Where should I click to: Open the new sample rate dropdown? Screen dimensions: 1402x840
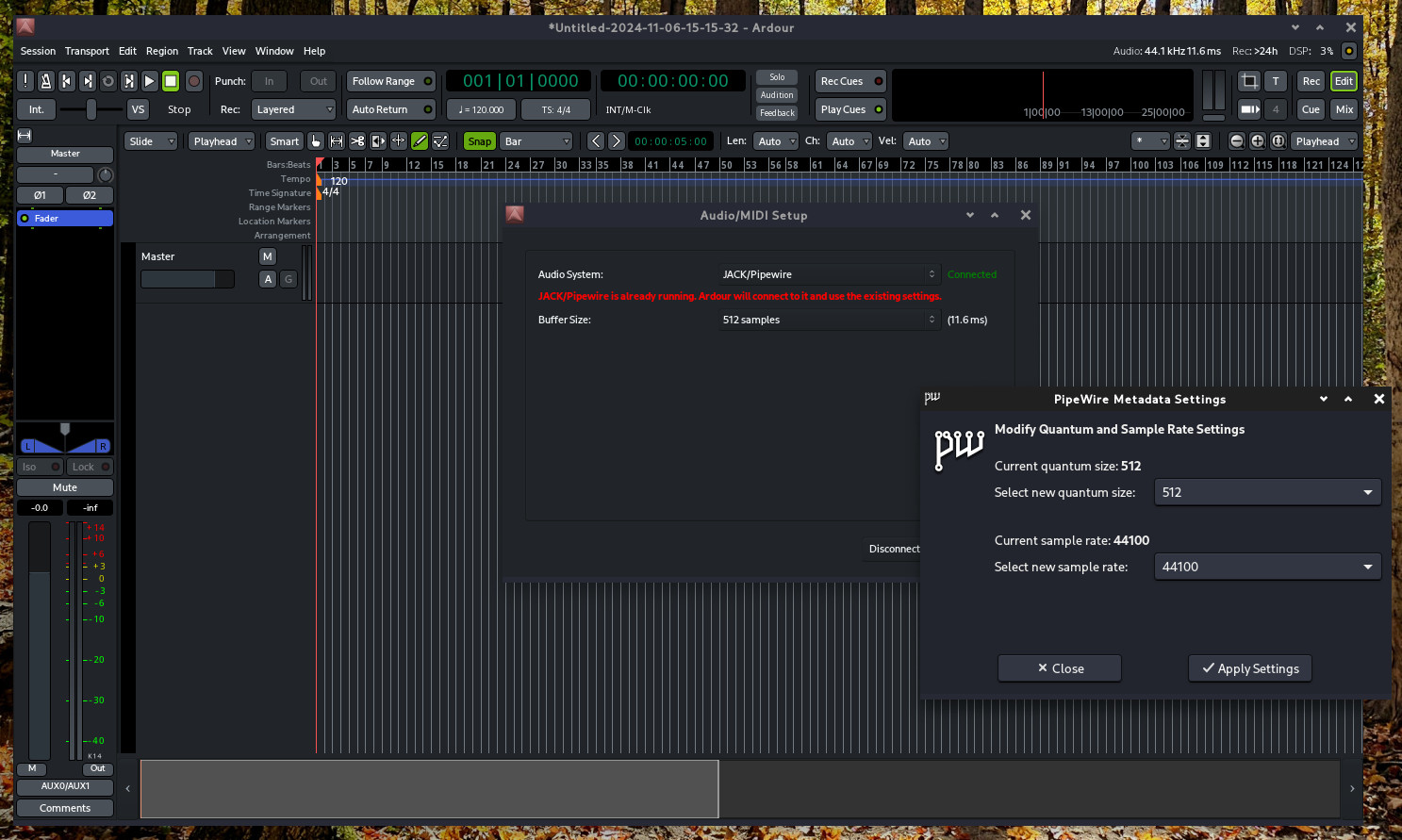click(x=1267, y=567)
